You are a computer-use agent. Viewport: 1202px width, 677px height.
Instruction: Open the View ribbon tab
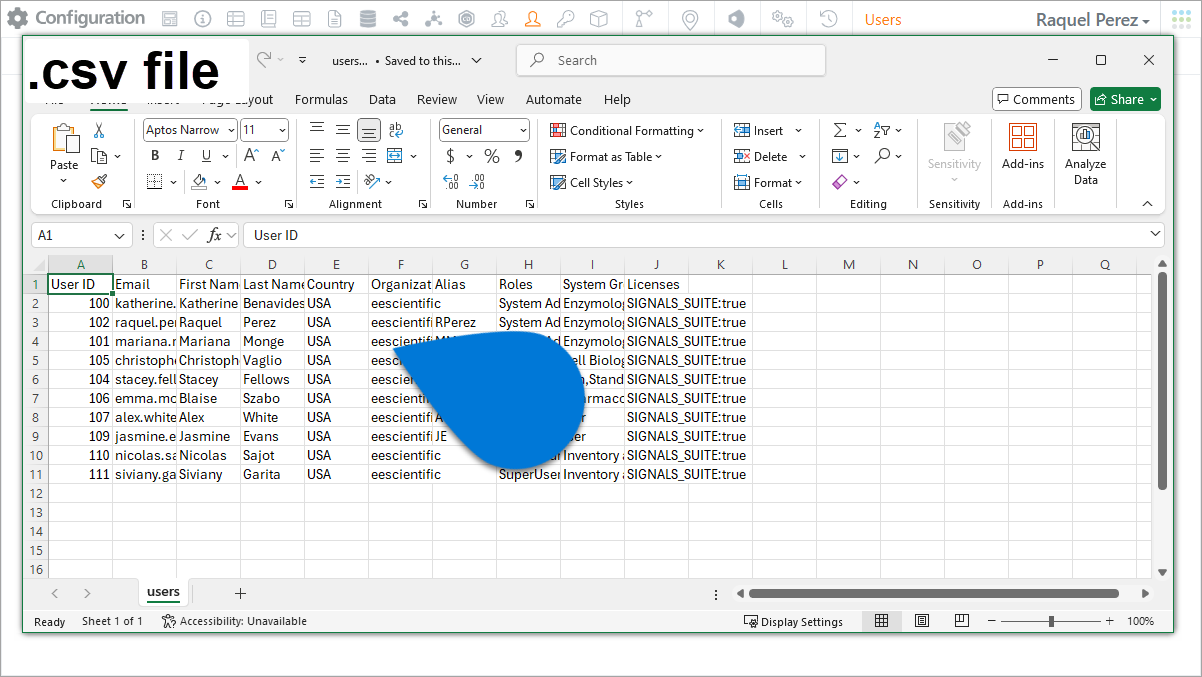coord(490,99)
